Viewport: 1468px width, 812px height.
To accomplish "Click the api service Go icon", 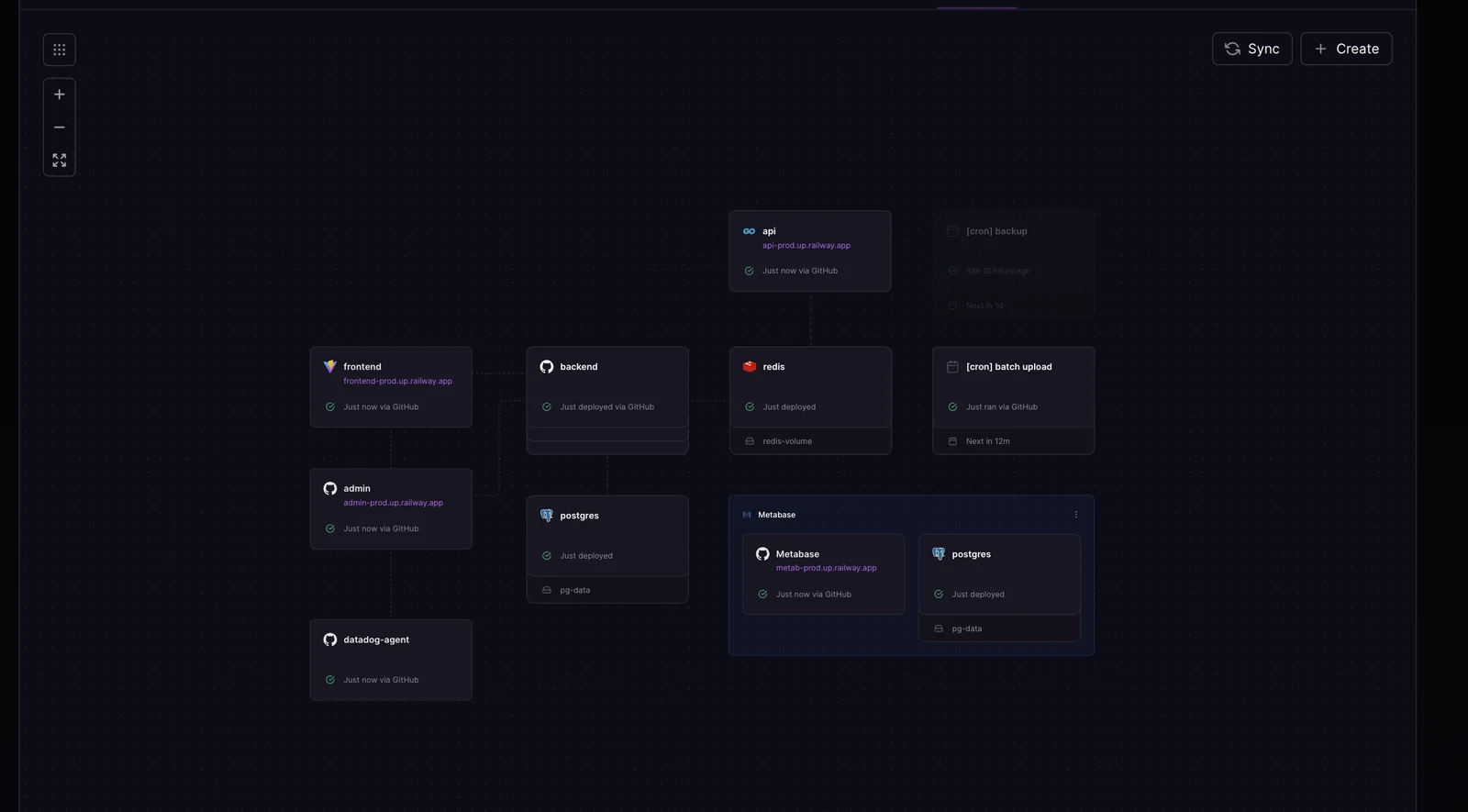I will point(749,231).
